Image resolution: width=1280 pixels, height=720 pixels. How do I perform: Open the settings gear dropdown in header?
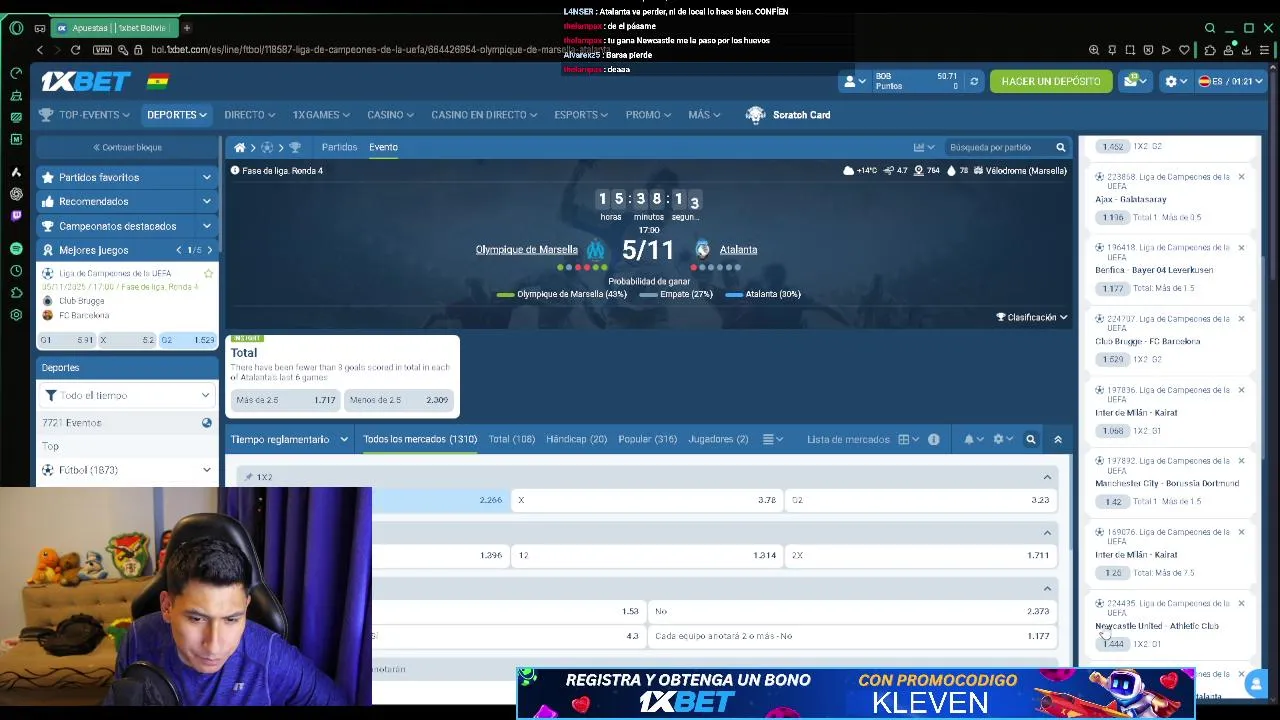[x=1175, y=81]
